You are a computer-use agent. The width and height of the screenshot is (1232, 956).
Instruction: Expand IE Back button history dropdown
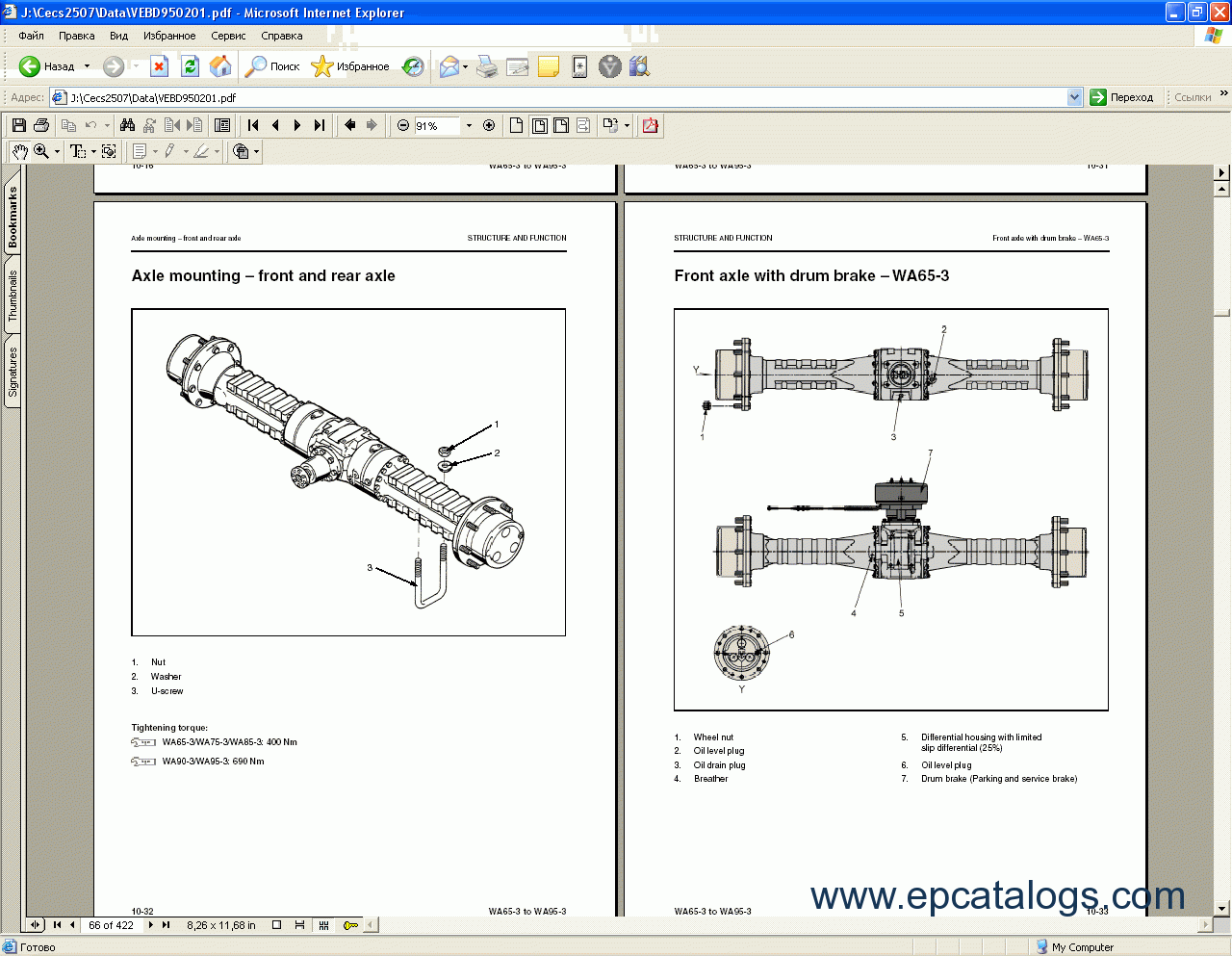coord(87,66)
